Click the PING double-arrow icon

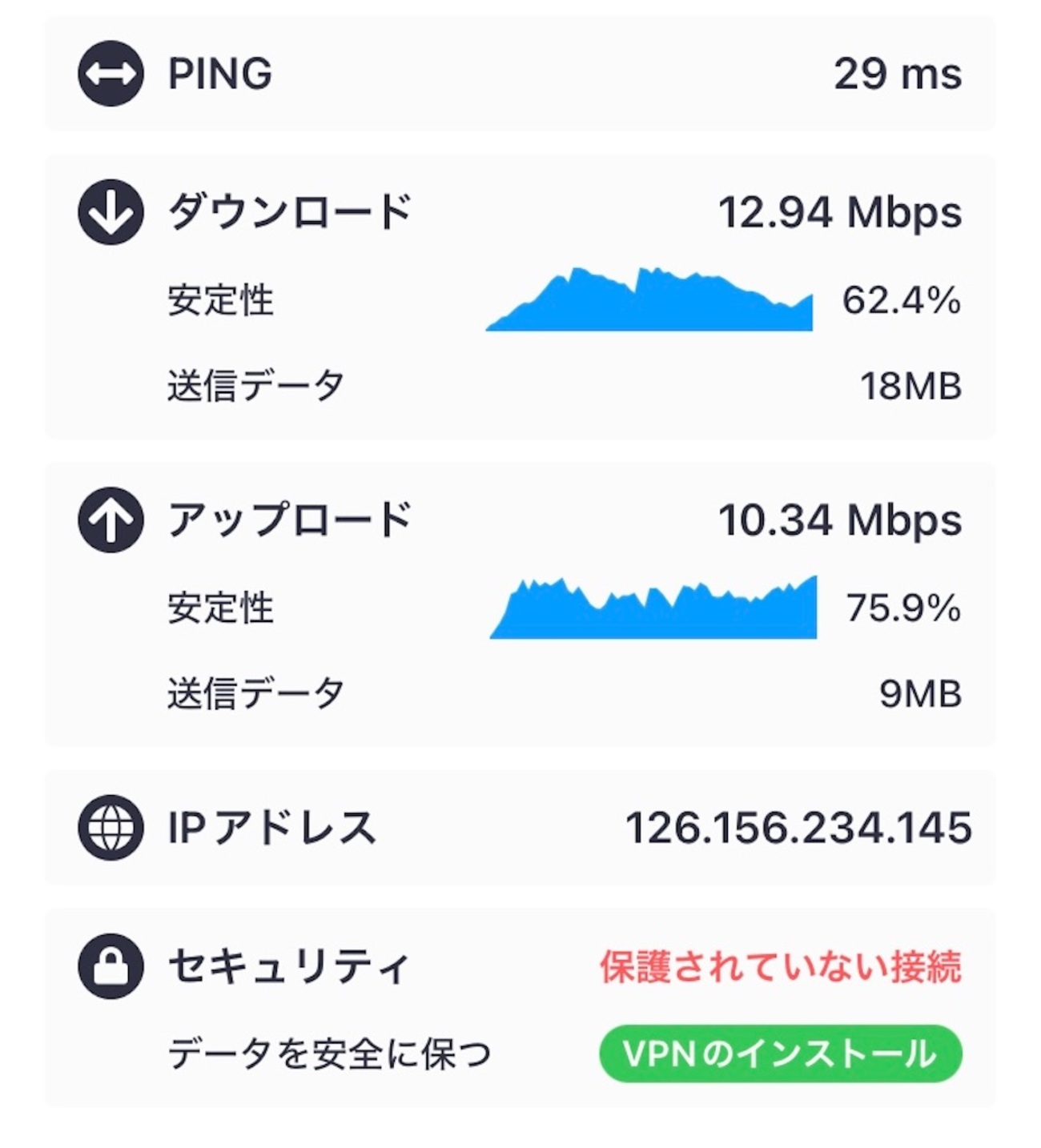111,74
